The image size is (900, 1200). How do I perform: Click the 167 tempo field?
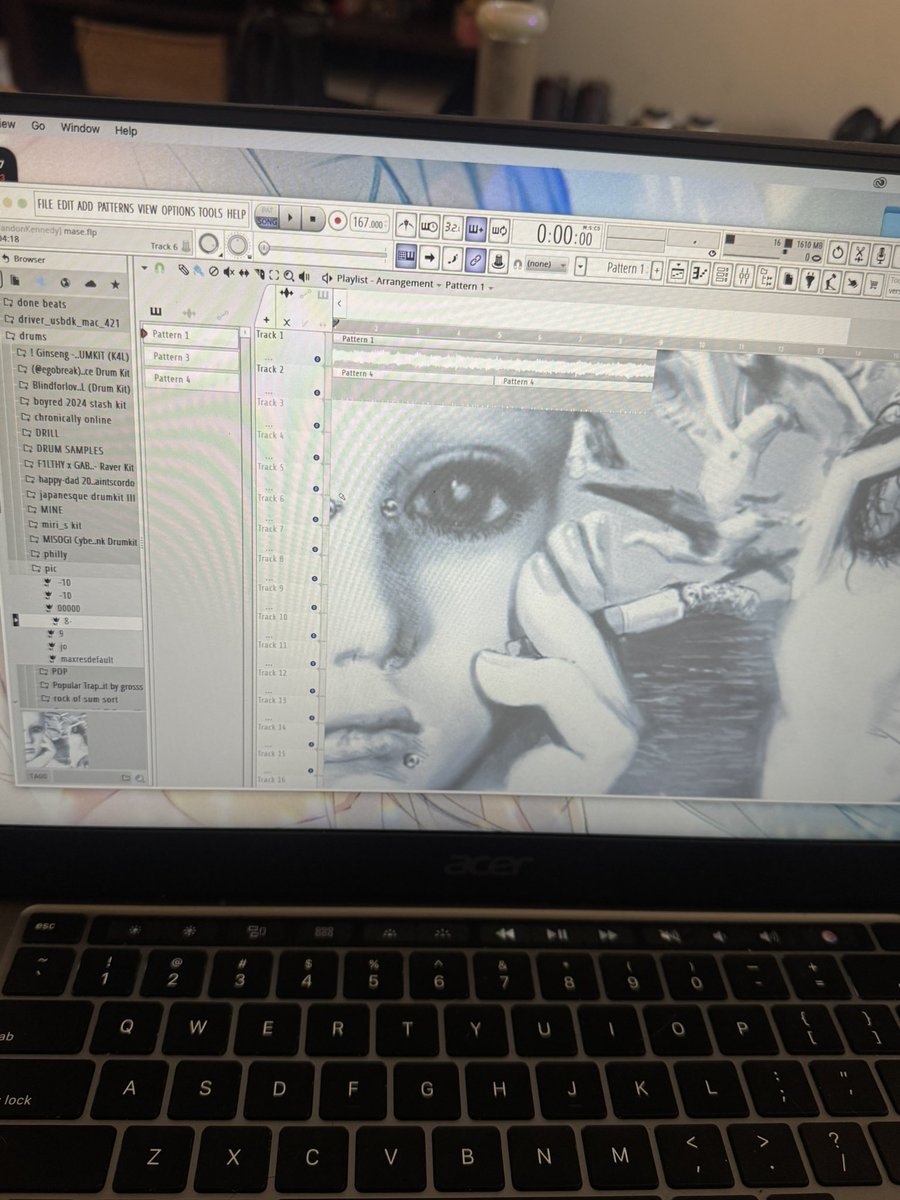point(368,223)
